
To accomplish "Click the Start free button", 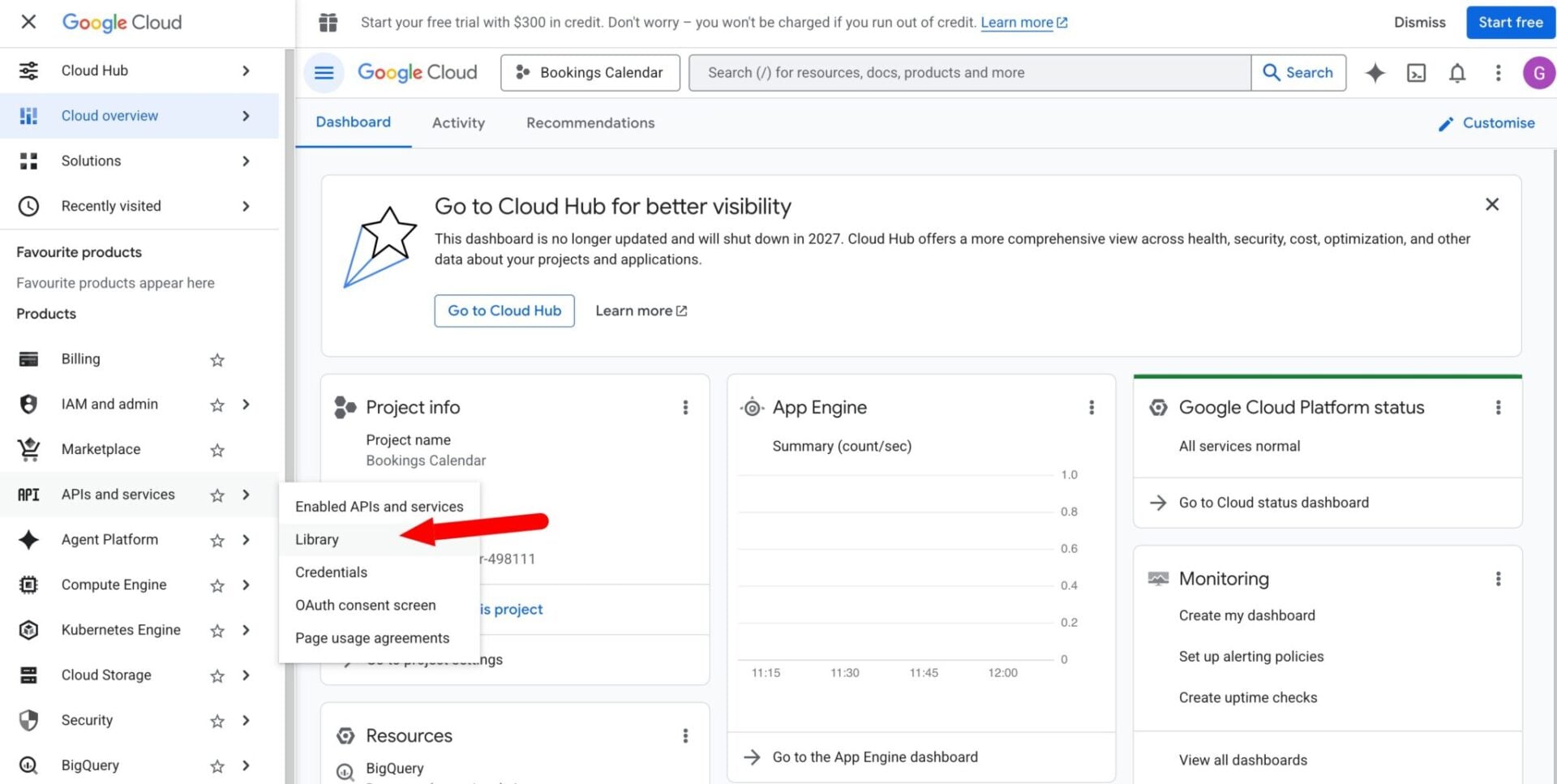I will pyautogui.click(x=1510, y=23).
